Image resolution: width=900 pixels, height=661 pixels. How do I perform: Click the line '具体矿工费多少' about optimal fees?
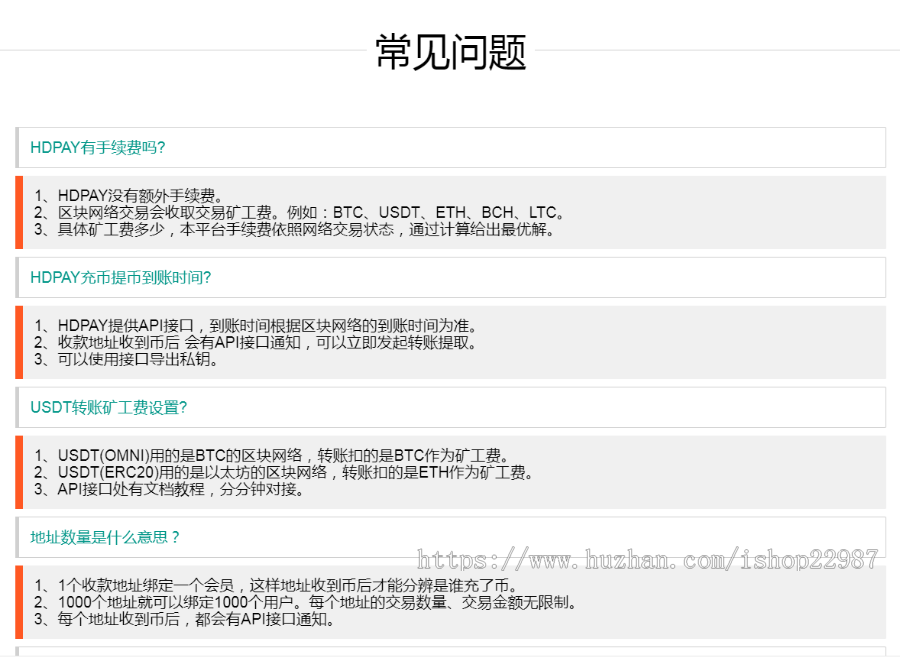click(x=294, y=230)
